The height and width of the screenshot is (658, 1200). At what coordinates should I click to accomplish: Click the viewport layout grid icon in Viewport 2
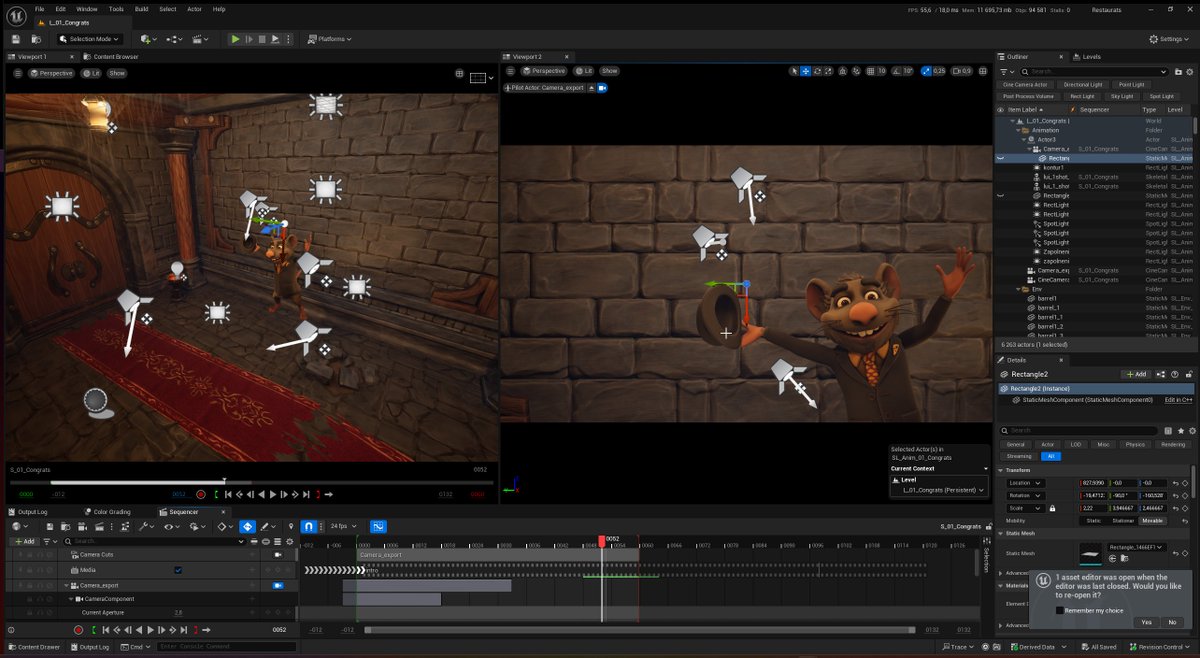[985, 71]
